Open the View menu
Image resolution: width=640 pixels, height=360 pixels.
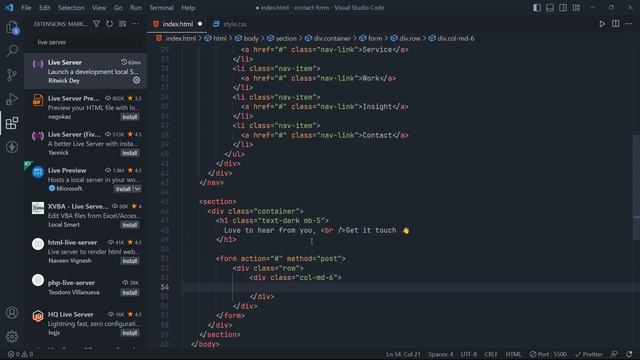pos(99,8)
